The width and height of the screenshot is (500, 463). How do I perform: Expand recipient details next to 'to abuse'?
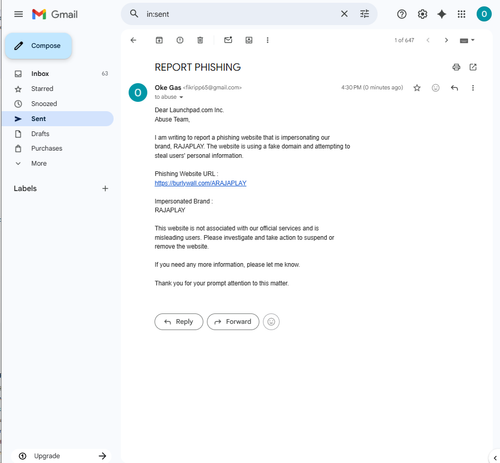tap(181, 97)
